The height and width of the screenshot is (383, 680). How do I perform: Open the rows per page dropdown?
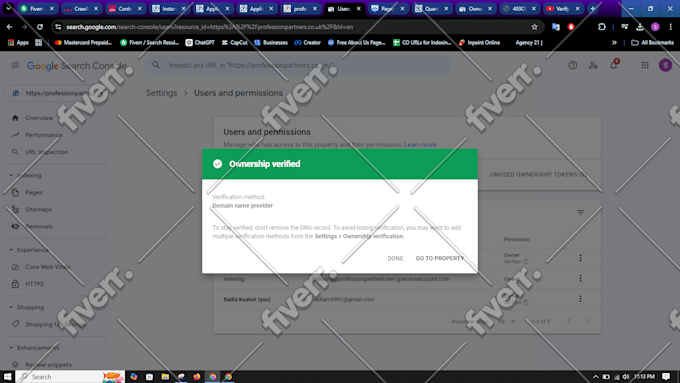507,321
